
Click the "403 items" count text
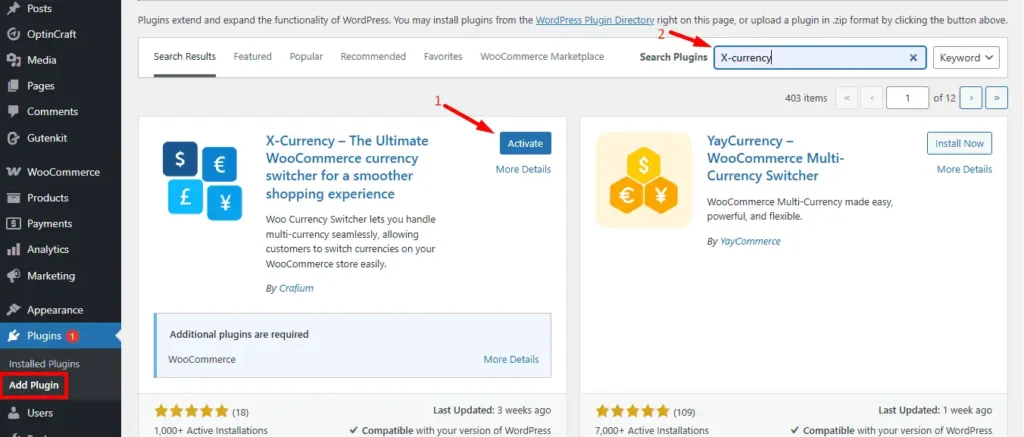[806, 98]
